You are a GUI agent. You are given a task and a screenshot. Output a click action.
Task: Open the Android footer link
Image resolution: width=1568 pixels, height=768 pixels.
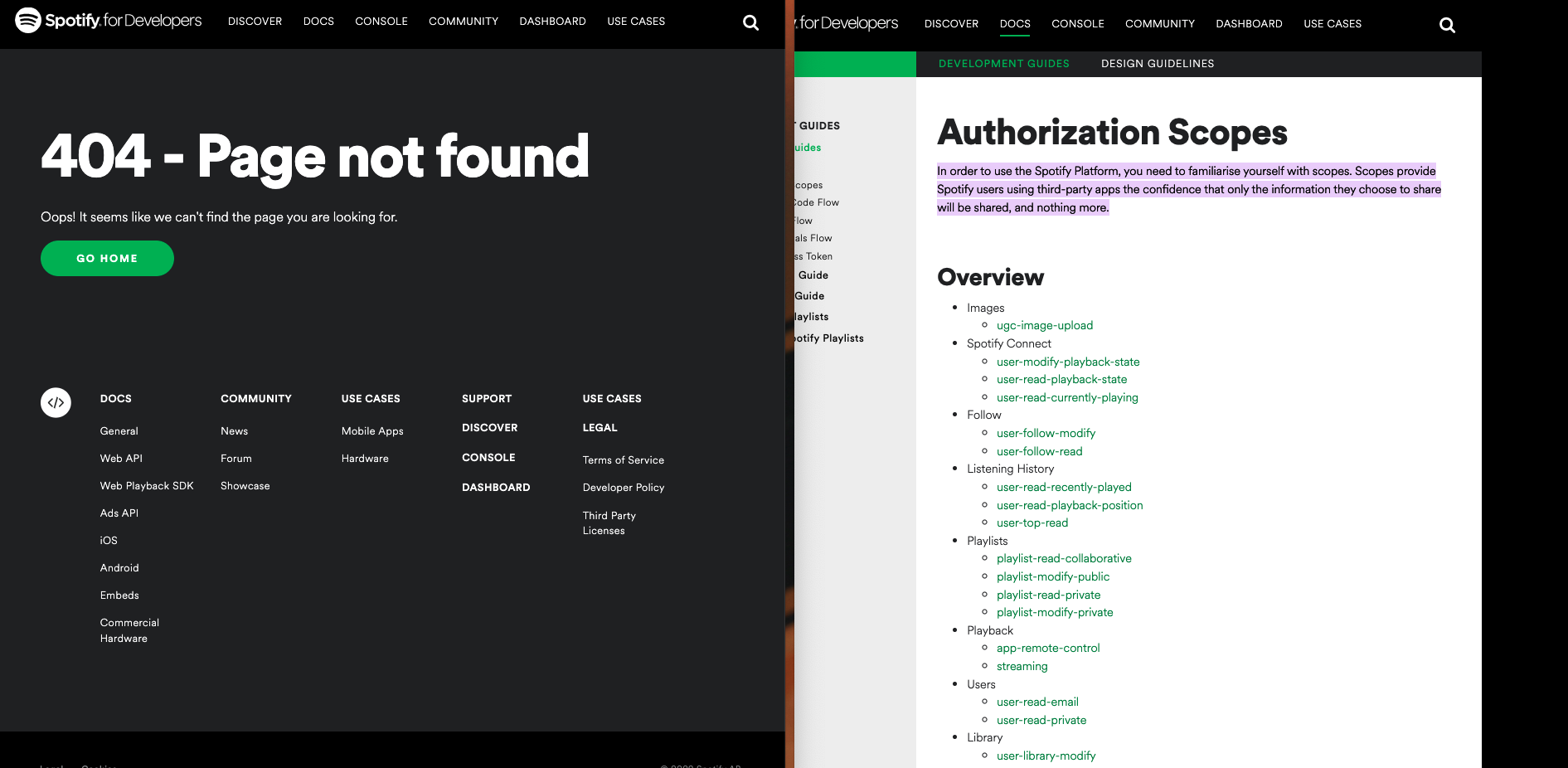(x=119, y=568)
